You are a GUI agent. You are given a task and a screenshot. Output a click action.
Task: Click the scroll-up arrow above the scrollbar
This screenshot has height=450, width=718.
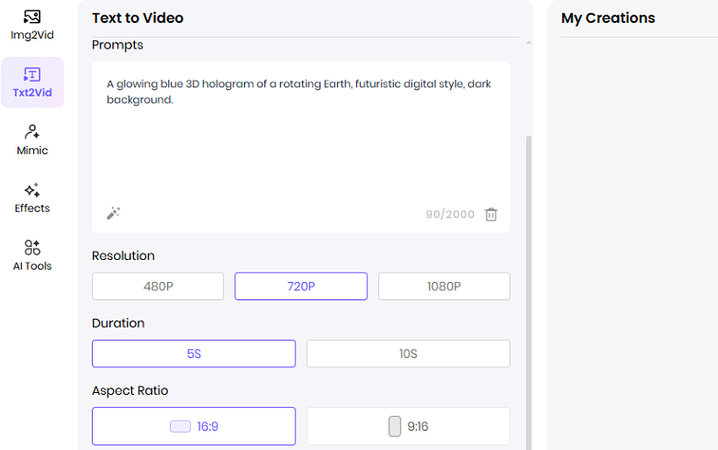[528, 43]
